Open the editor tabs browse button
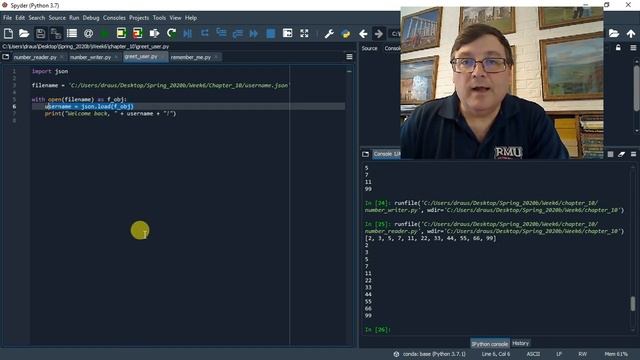The height and width of the screenshot is (360, 640). [6, 57]
